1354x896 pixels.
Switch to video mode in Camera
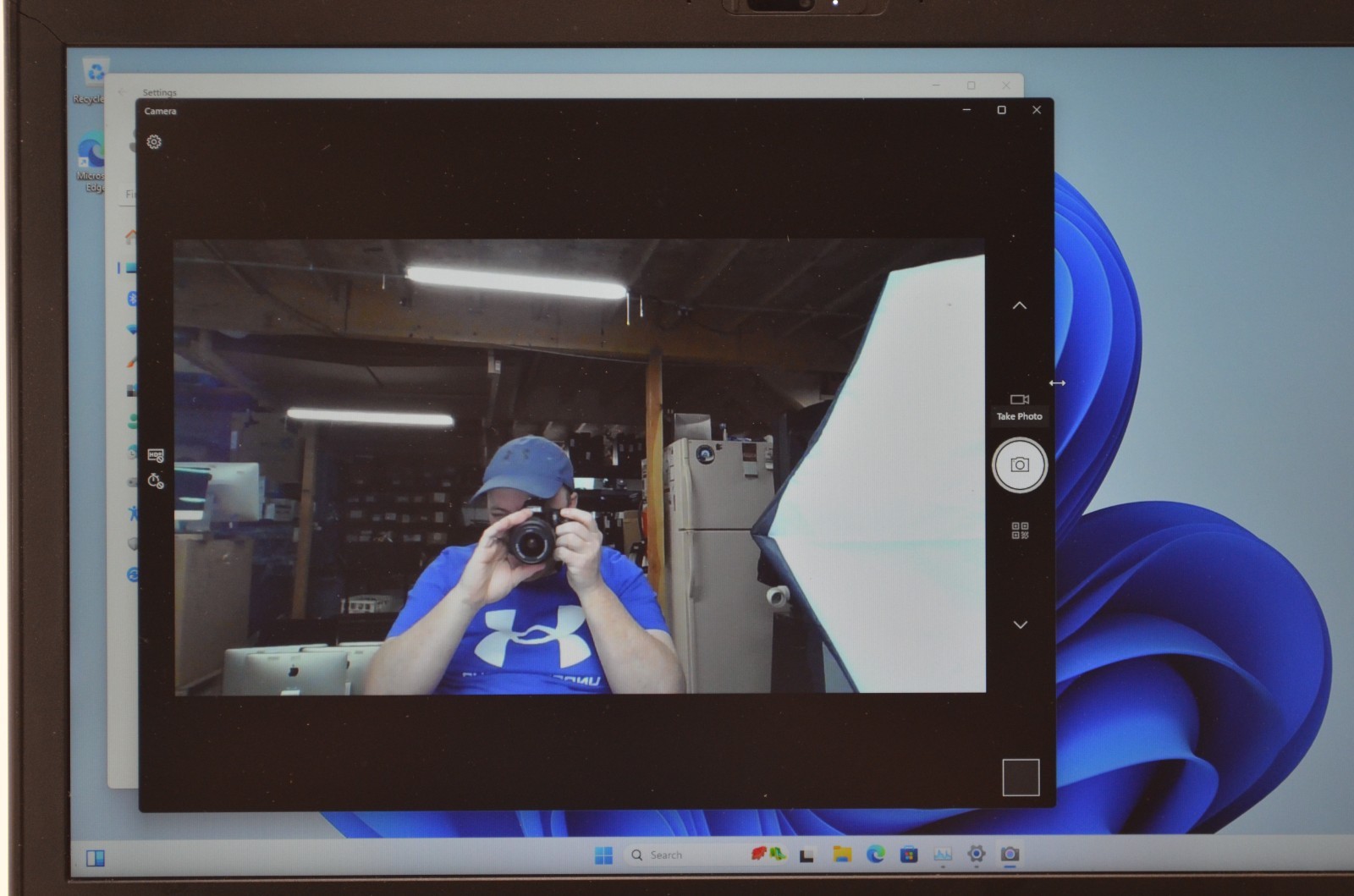click(x=1020, y=399)
